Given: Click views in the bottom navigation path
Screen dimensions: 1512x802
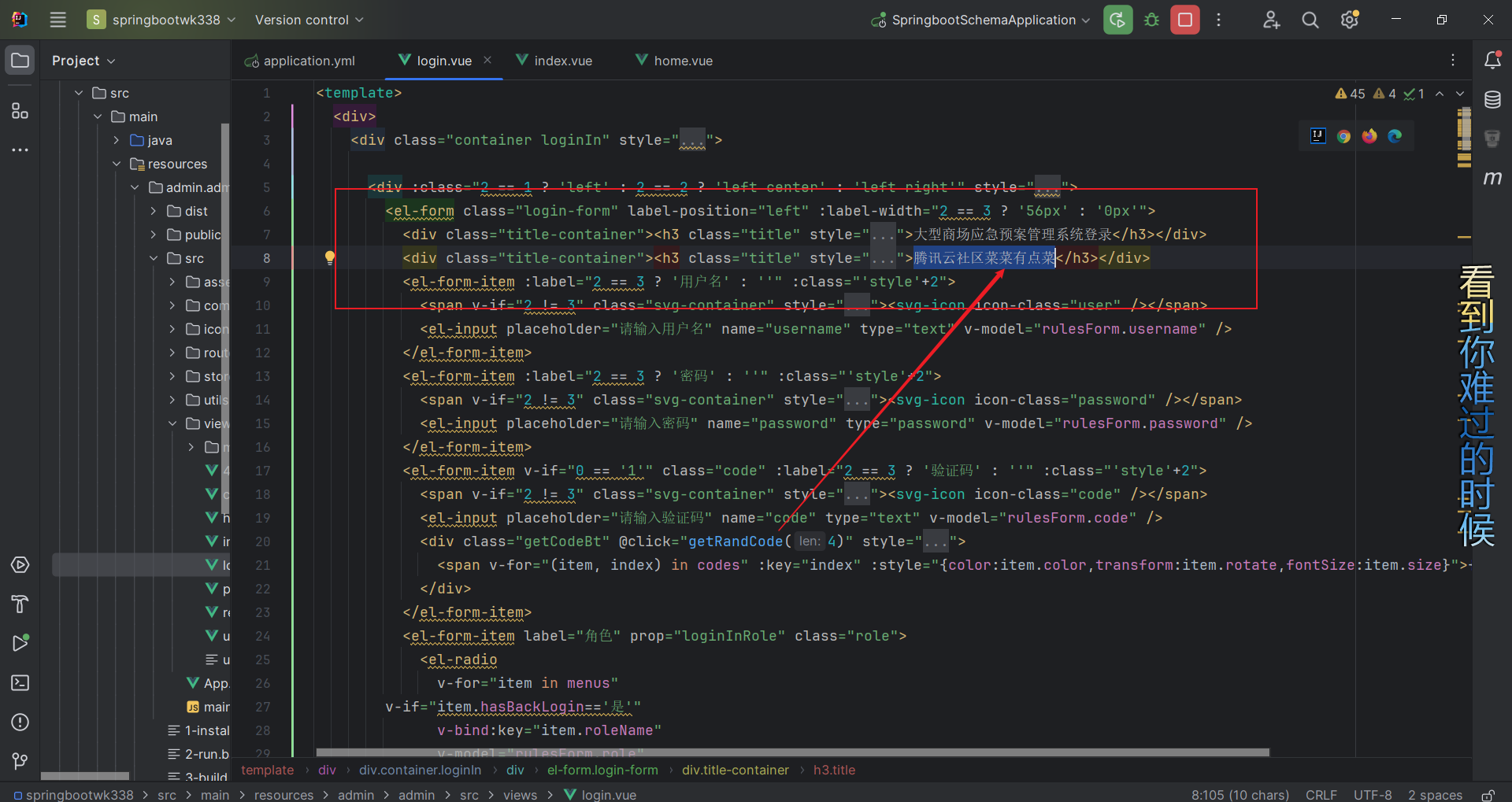Looking at the screenshot, I should [x=520, y=795].
